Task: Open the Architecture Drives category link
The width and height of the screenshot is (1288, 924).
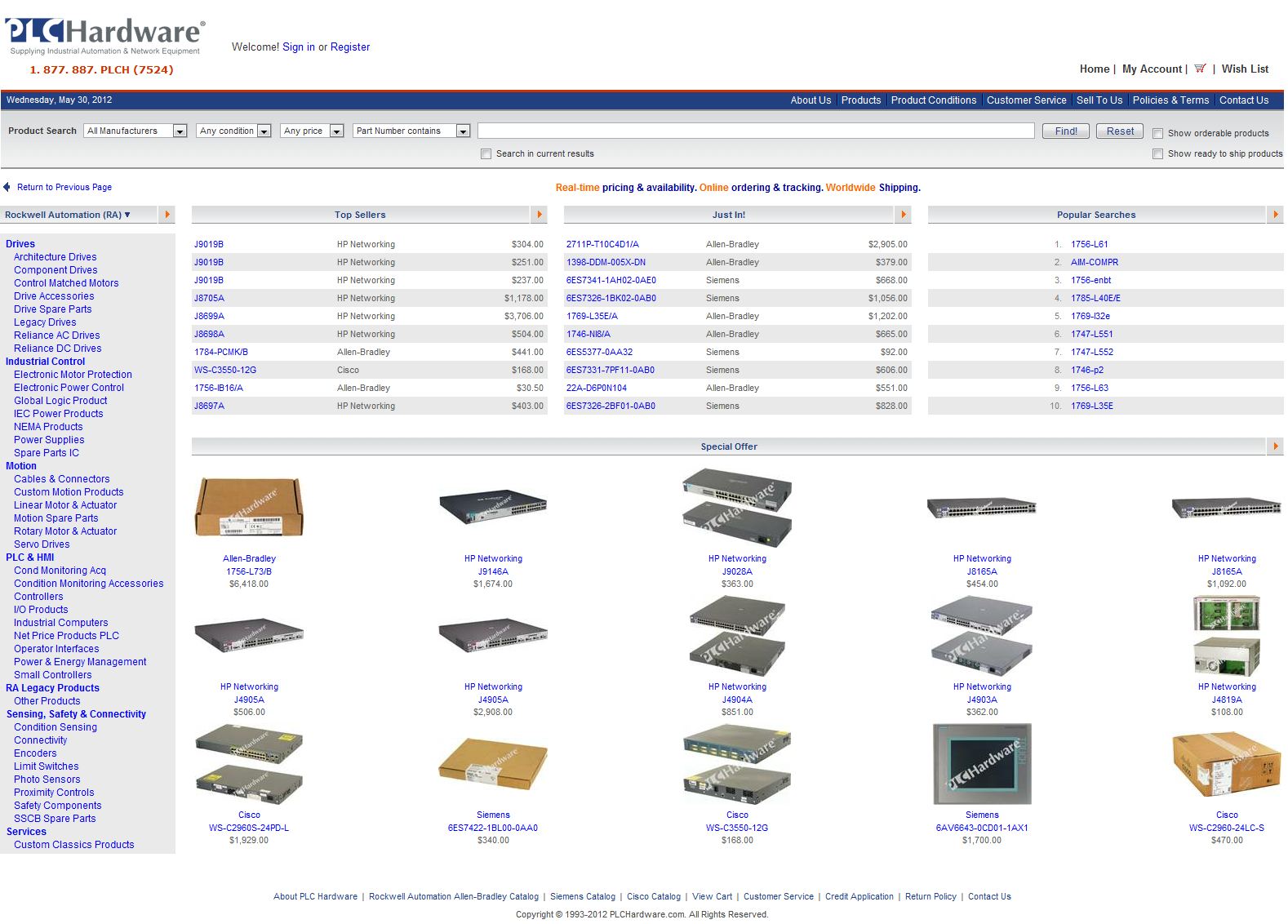Action: click(55, 257)
